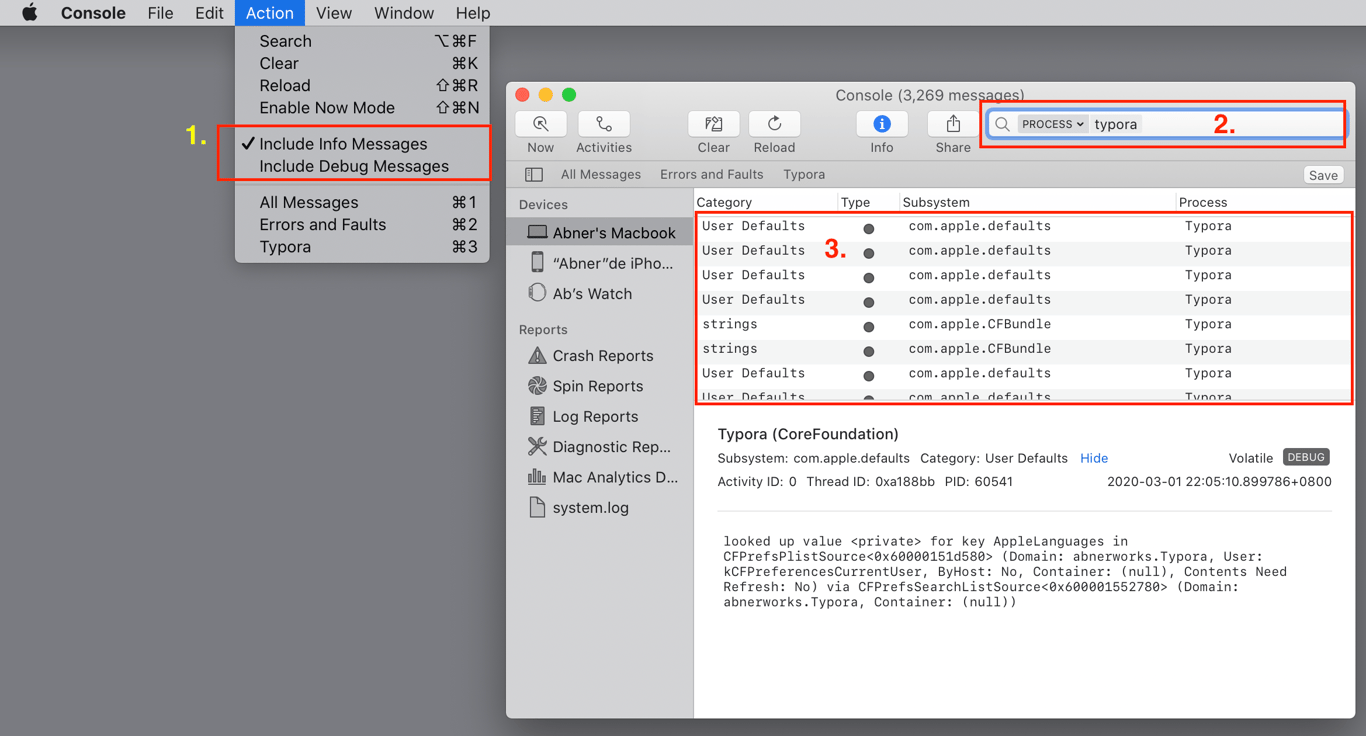Click the DEBUG badge in the detail pane
This screenshot has width=1366, height=736.
(x=1306, y=457)
